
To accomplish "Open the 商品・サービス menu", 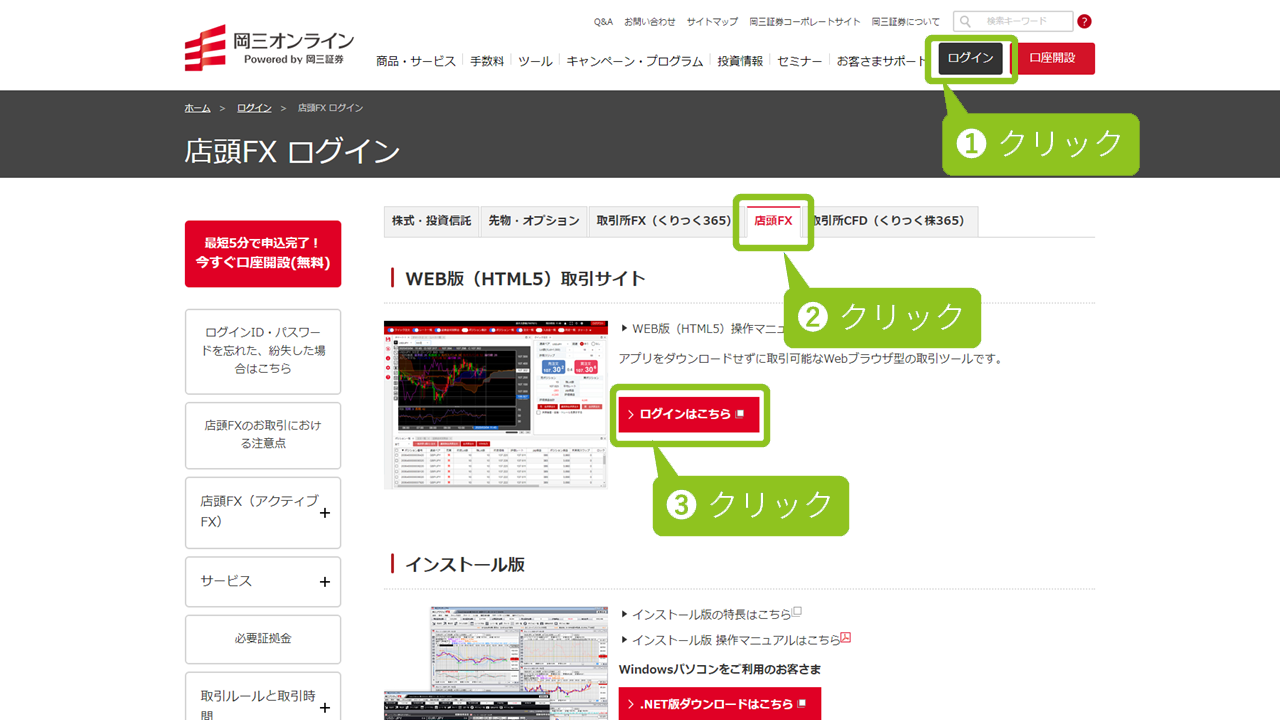I will (x=416, y=61).
